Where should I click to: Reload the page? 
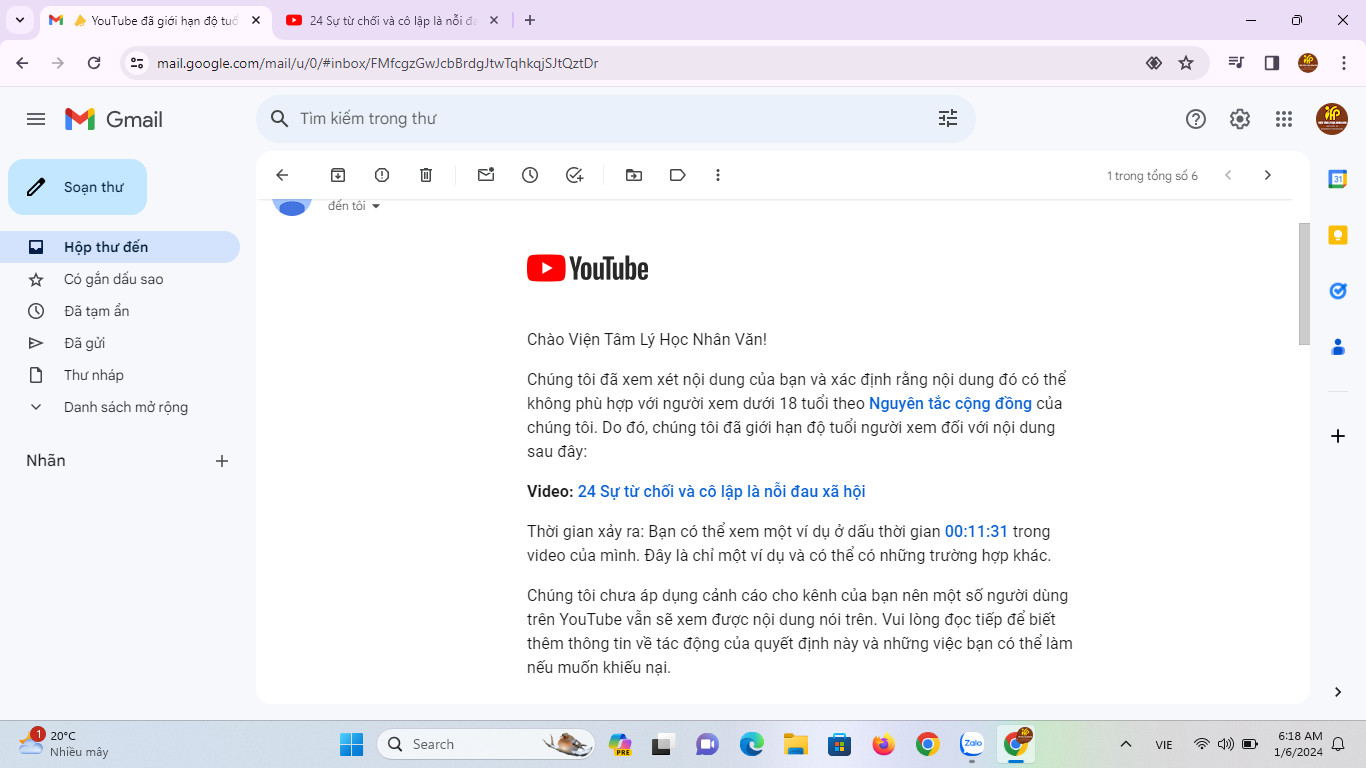click(94, 63)
